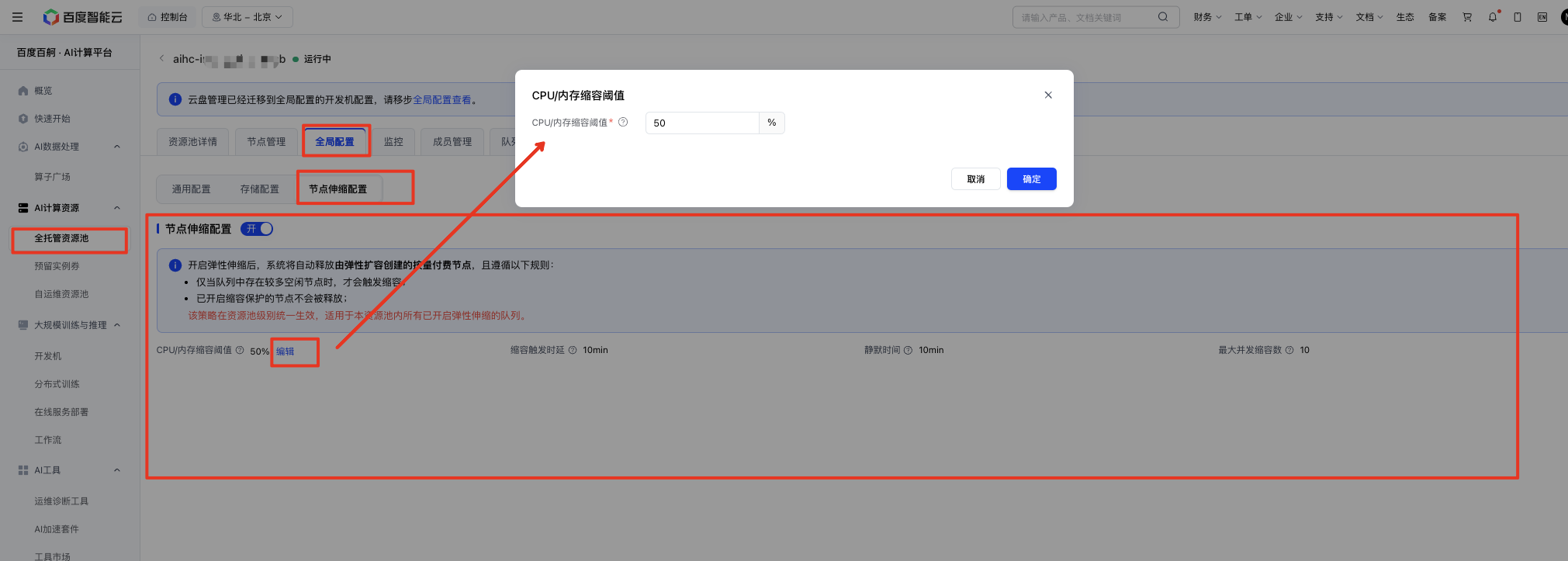Image resolution: width=1568 pixels, height=561 pixels.
Task: Open 在线服务部署 in the sidebar
Action: (x=61, y=412)
